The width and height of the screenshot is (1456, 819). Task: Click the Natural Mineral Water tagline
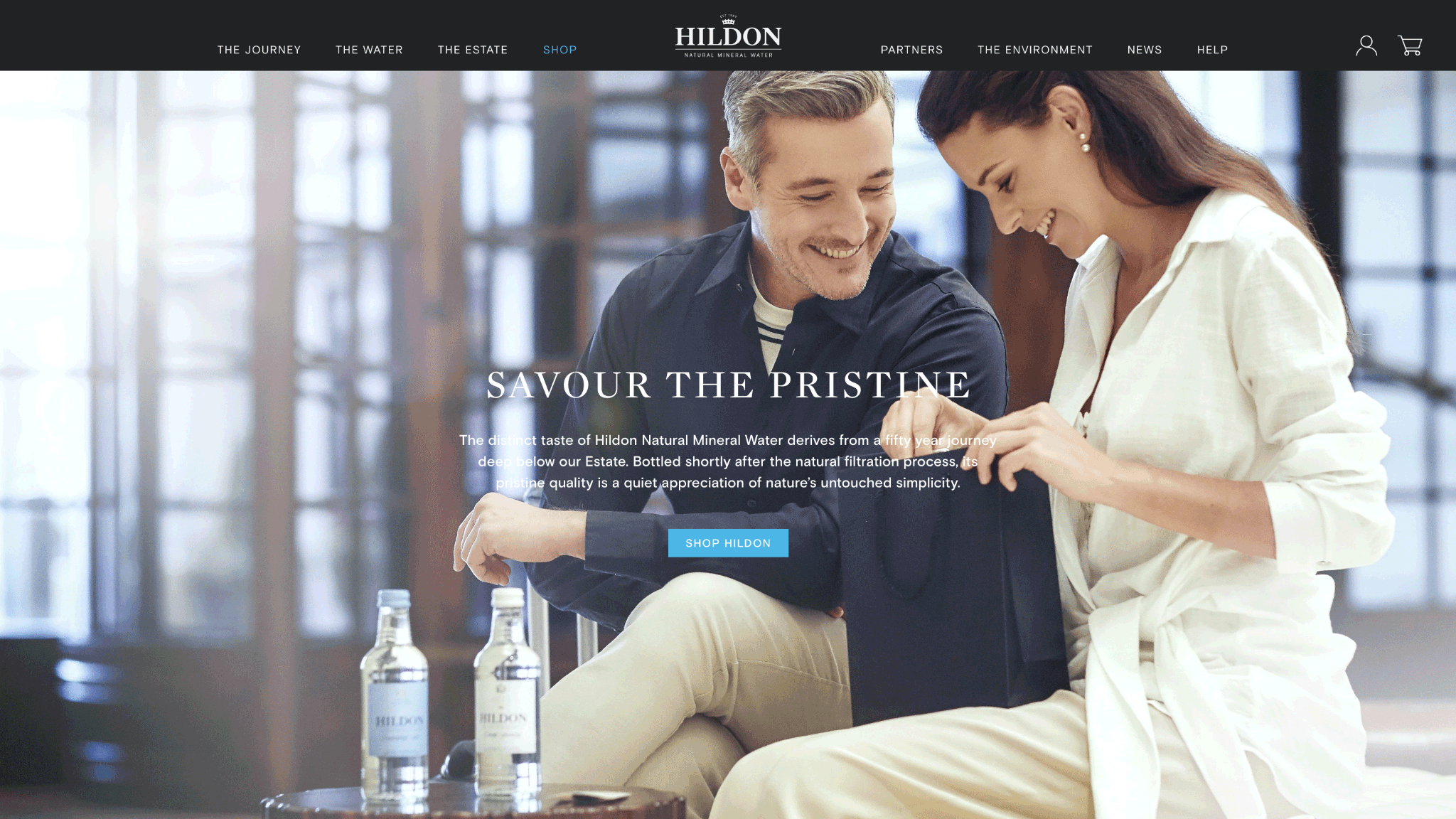coord(728,55)
